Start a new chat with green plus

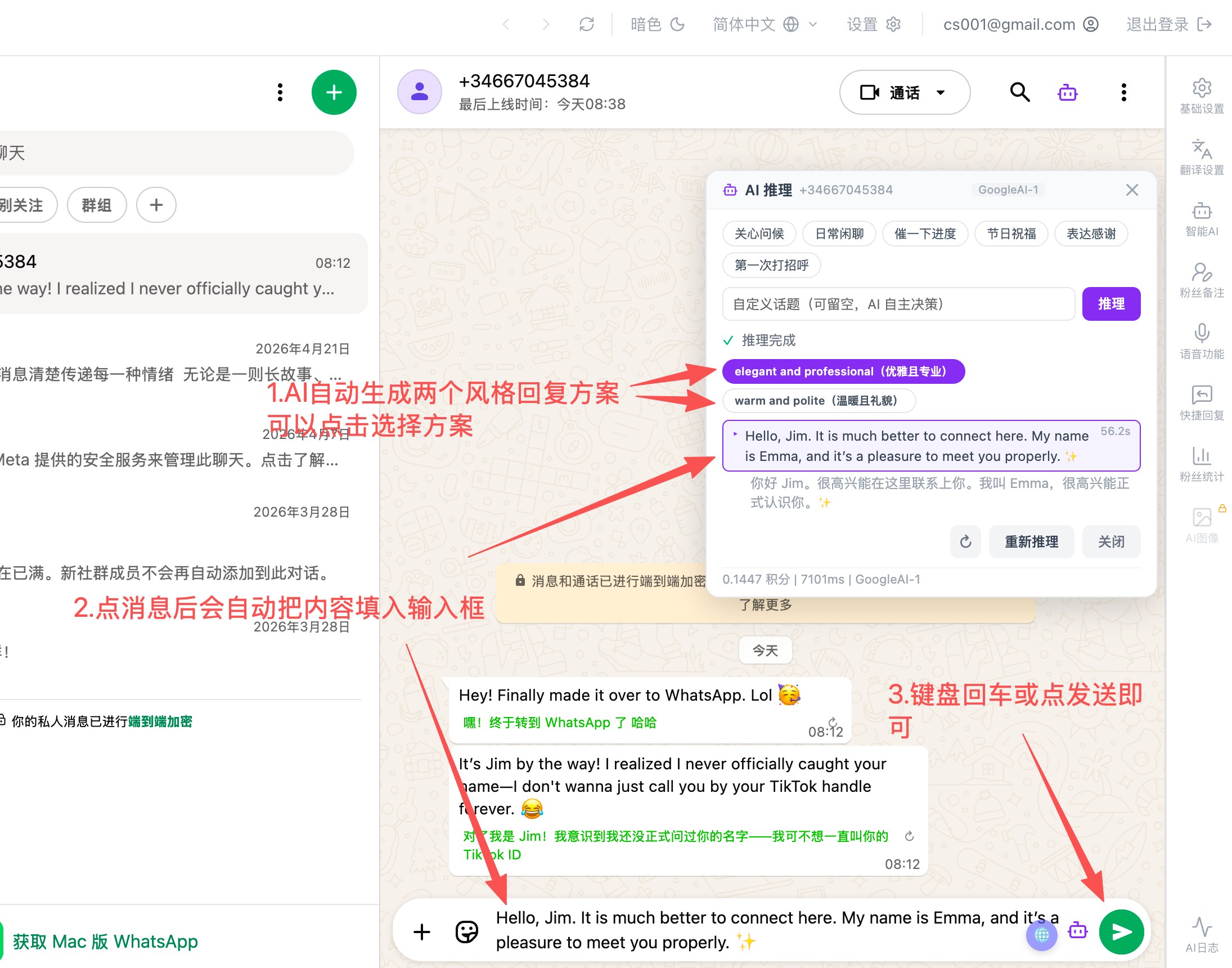[334, 92]
